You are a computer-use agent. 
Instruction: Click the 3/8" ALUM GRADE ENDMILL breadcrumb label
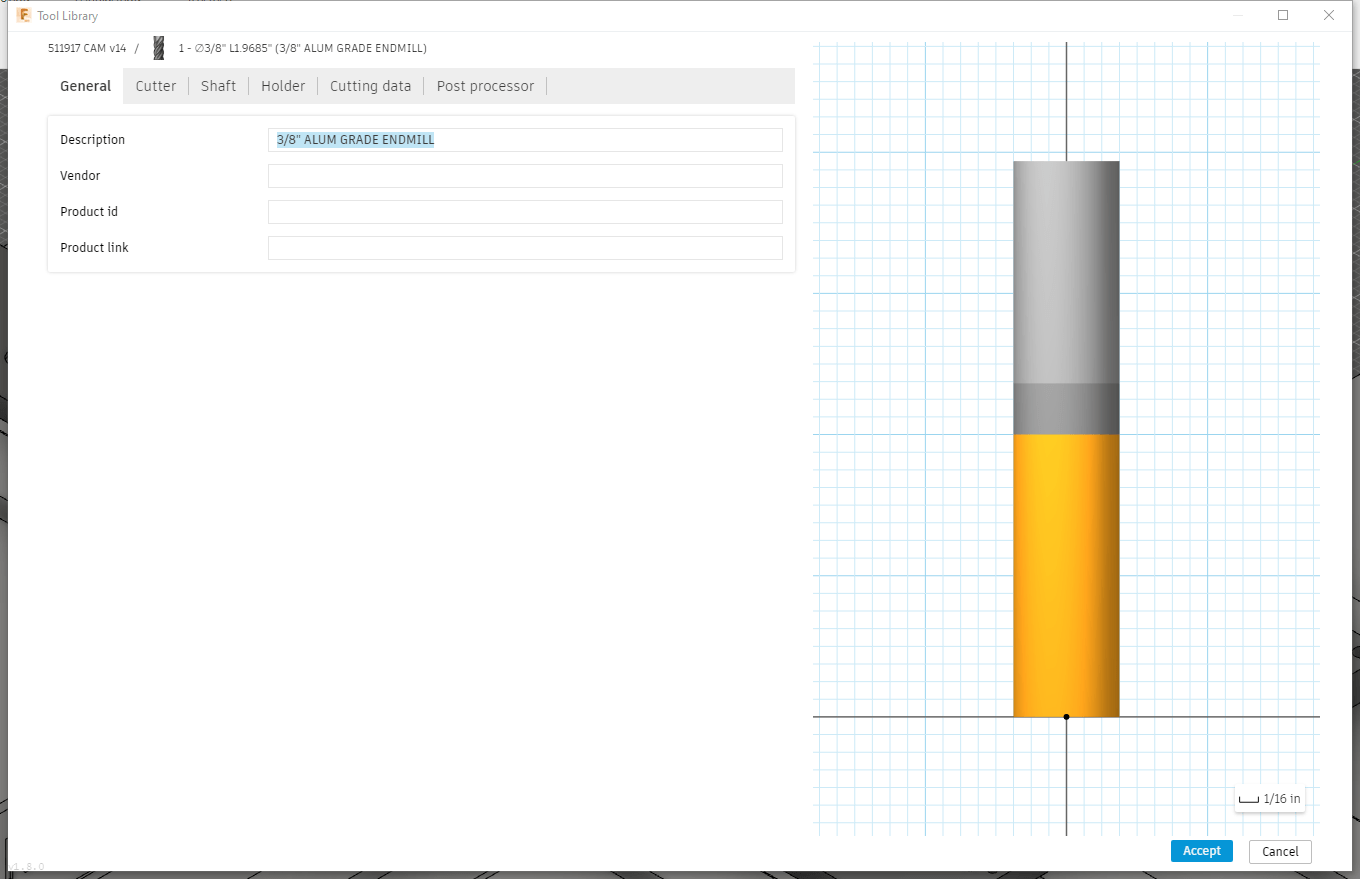300,47
